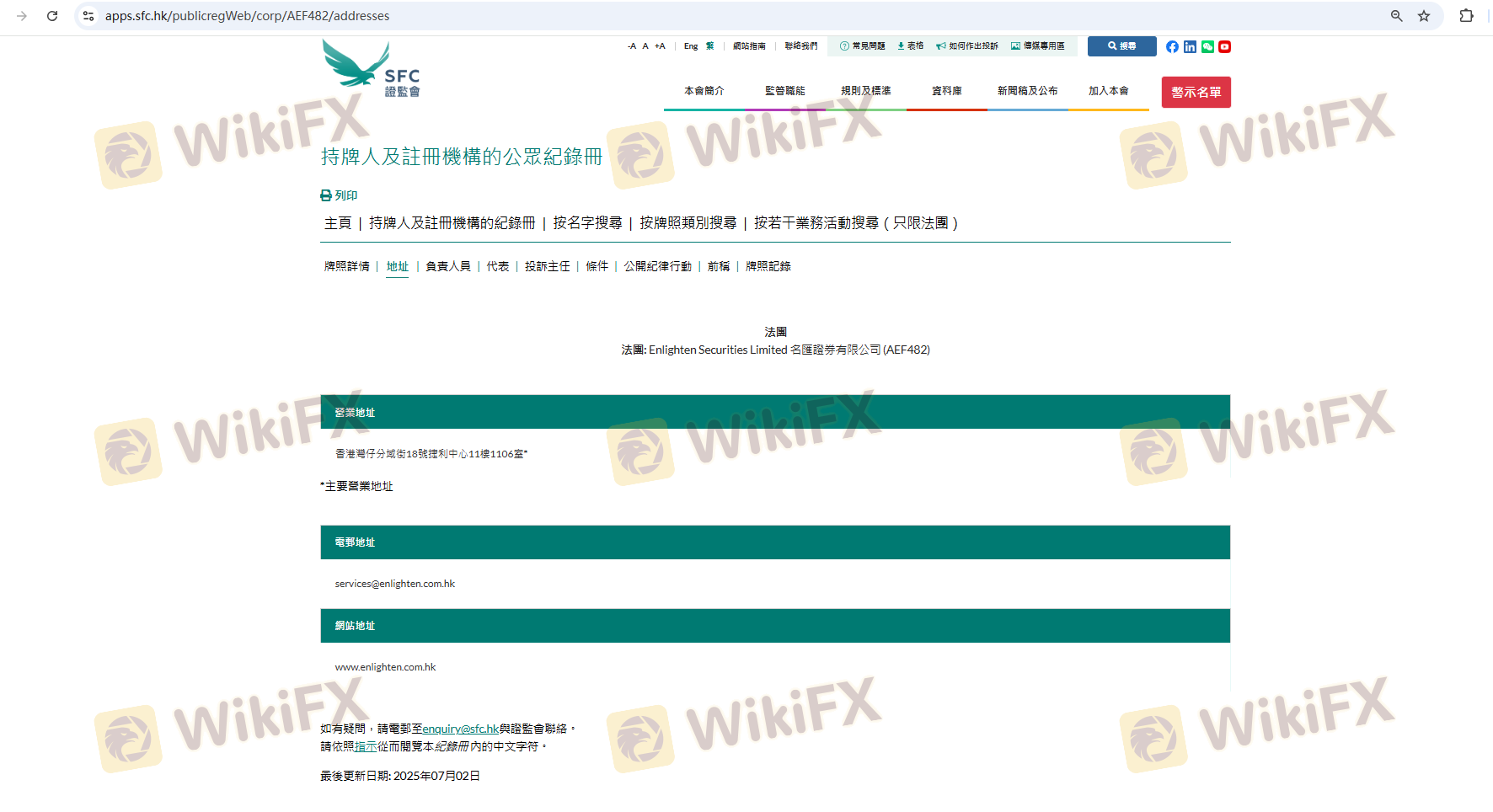Reload the page in the browser
Screen dimensions: 1493x812
tap(52, 16)
